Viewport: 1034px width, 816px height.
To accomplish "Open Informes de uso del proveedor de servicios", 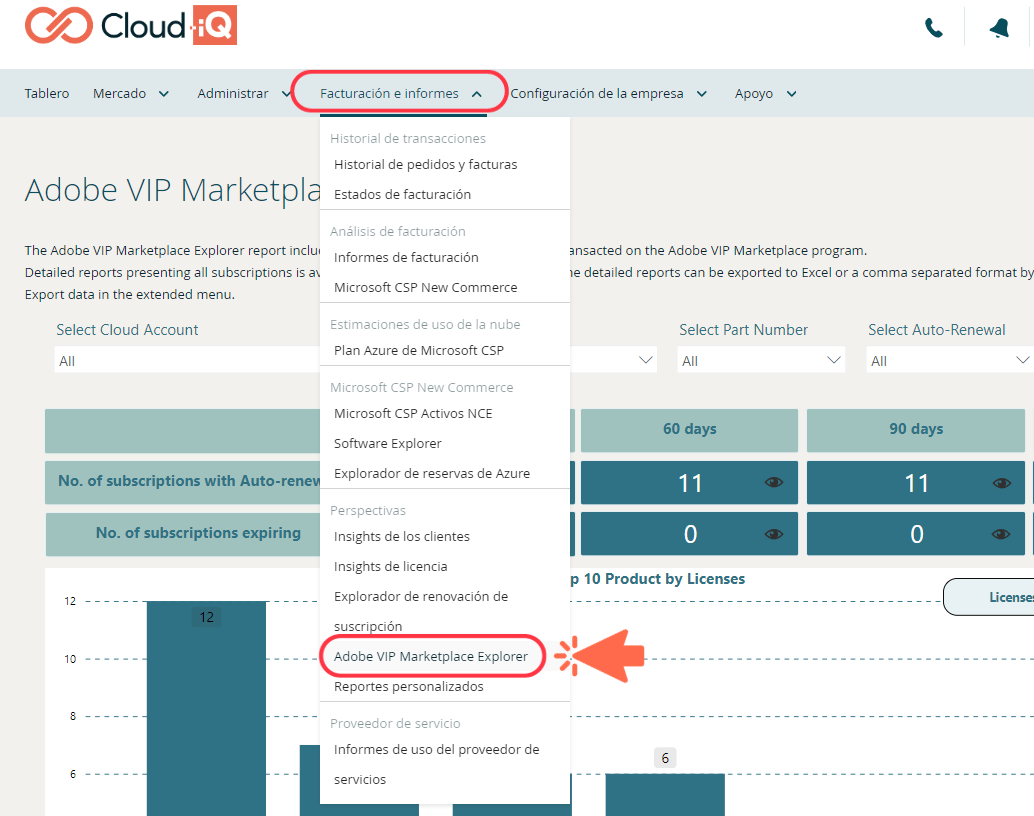I will coord(437,764).
